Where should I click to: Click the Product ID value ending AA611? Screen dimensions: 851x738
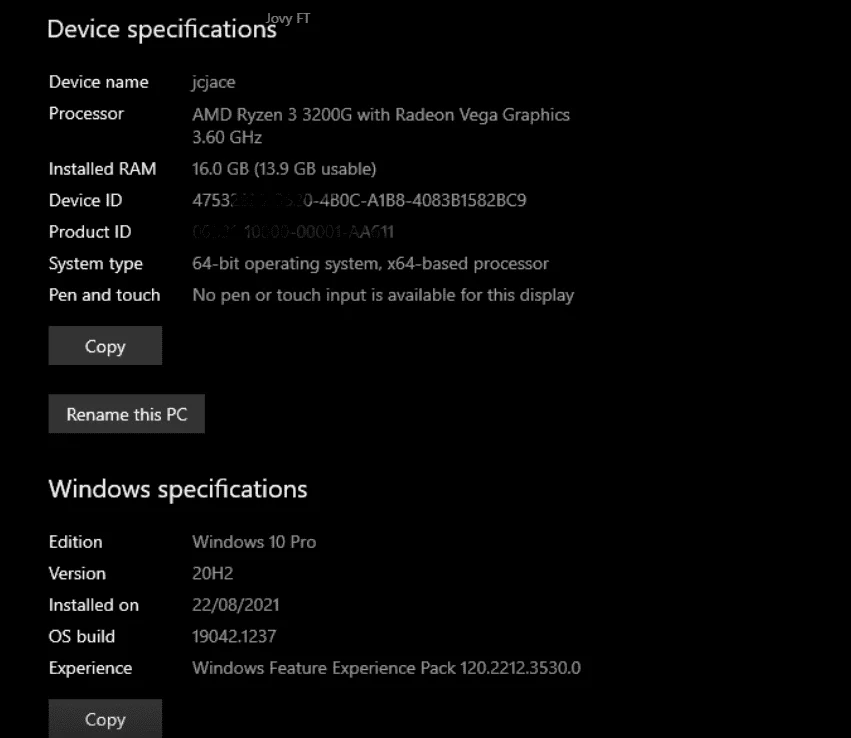pyautogui.click(x=293, y=232)
